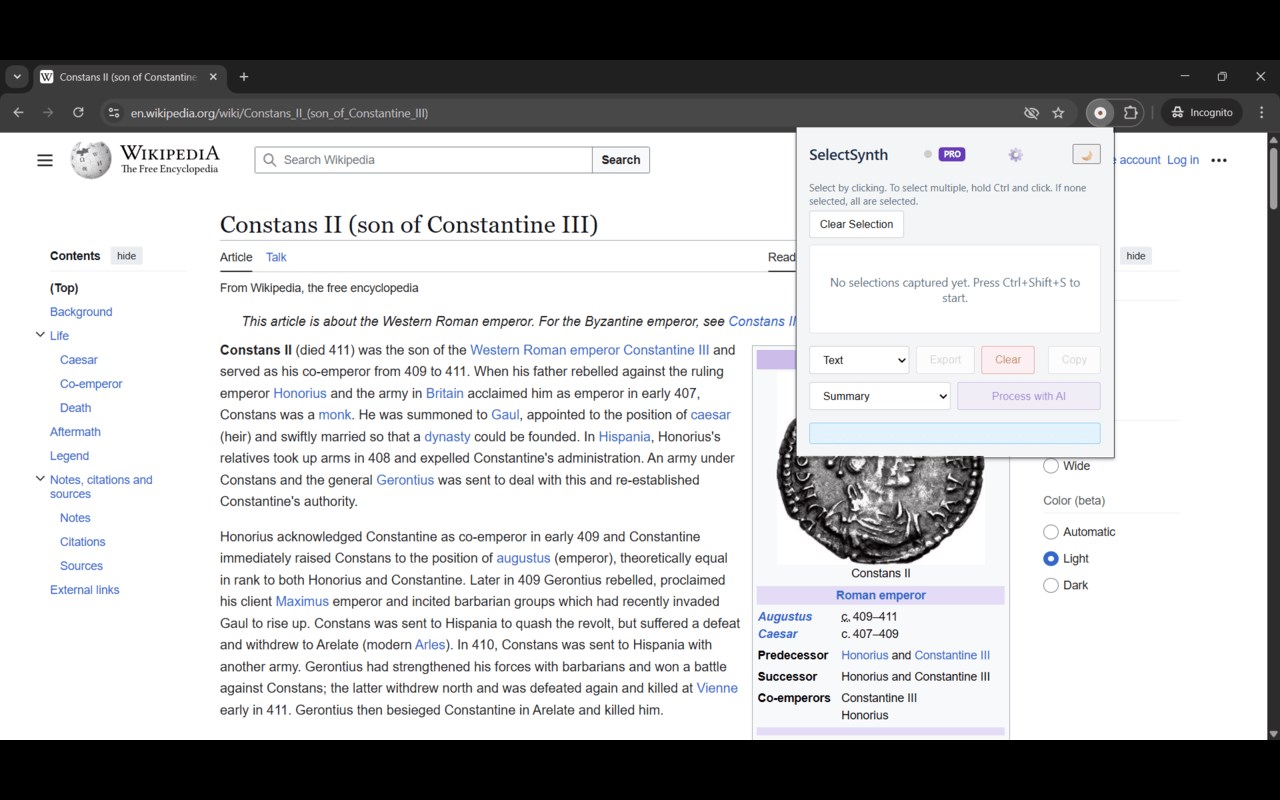The image size is (1280, 800).
Task: Open Roman emperor infobox link
Action: point(881,595)
